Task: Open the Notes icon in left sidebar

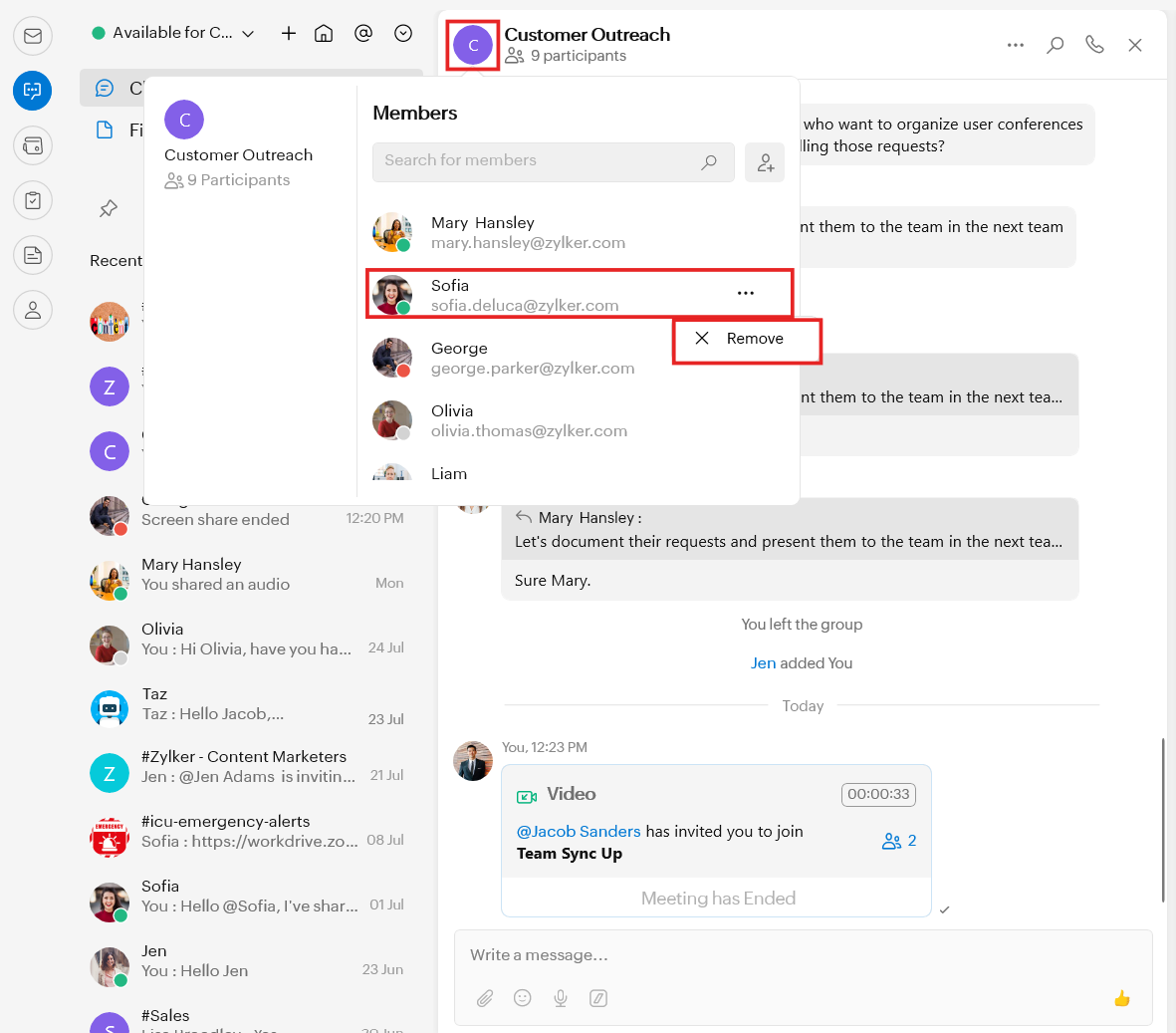Action: pyautogui.click(x=33, y=255)
